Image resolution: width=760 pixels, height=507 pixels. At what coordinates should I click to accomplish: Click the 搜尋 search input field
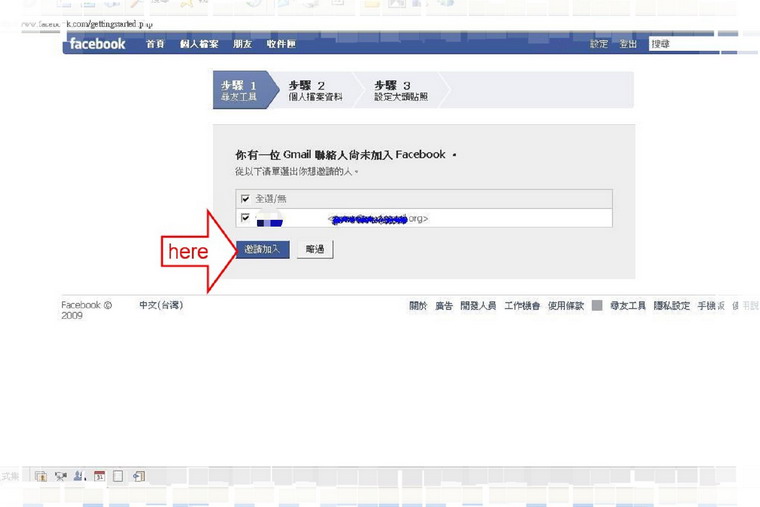(x=703, y=44)
